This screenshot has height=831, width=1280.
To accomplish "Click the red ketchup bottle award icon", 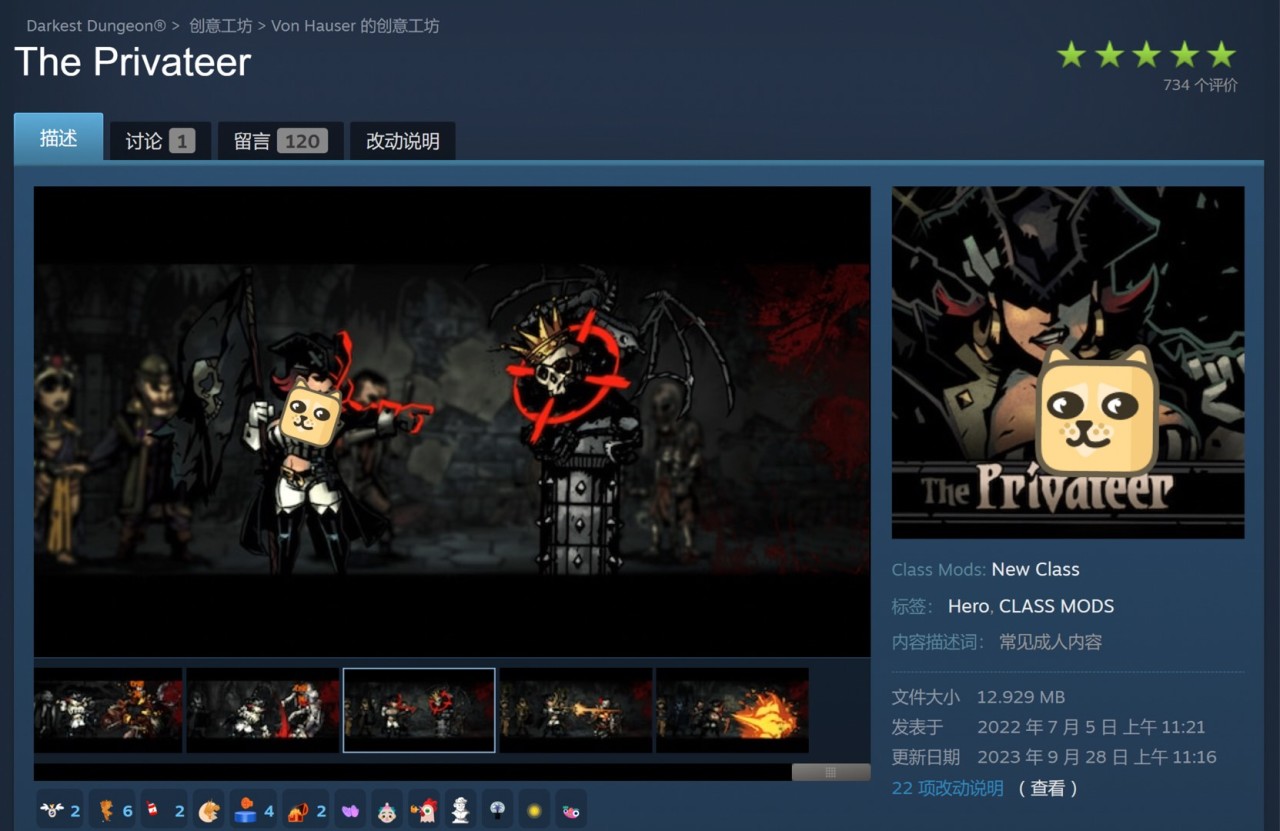I will tap(165, 810).
